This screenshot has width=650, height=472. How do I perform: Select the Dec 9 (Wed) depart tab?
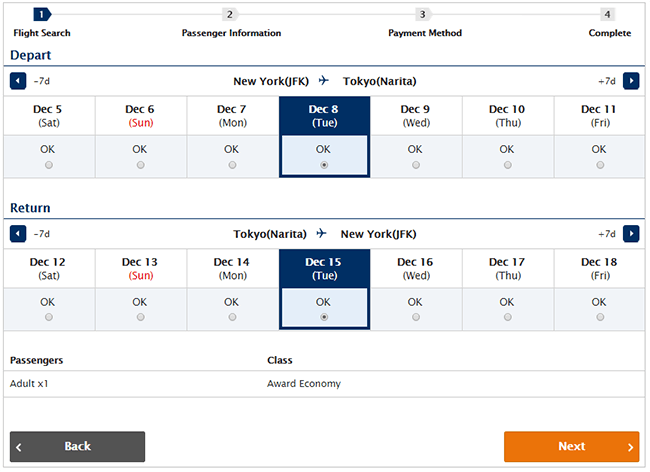pyautogui.click(x=416, y=116)
